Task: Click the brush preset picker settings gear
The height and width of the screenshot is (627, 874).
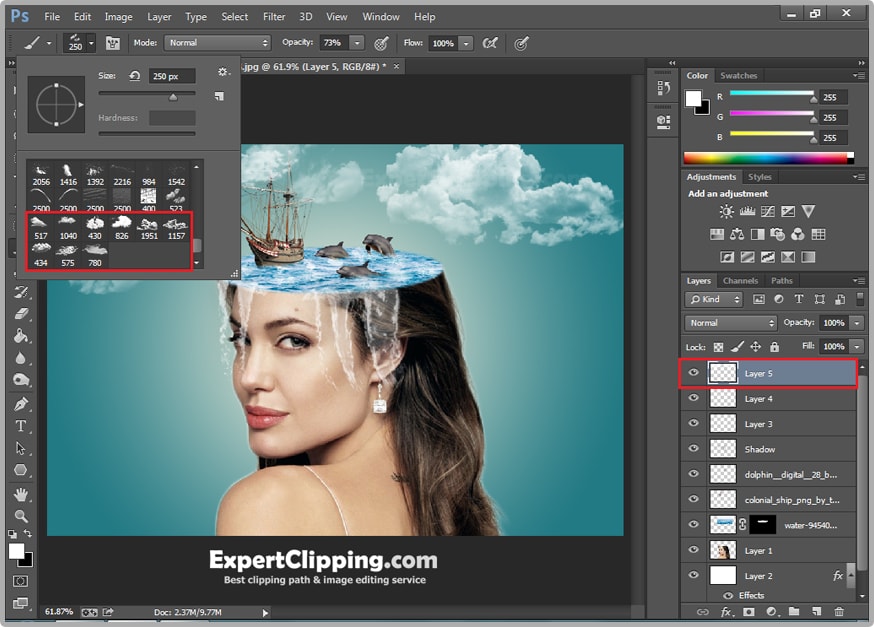Action: pos(225,72)
